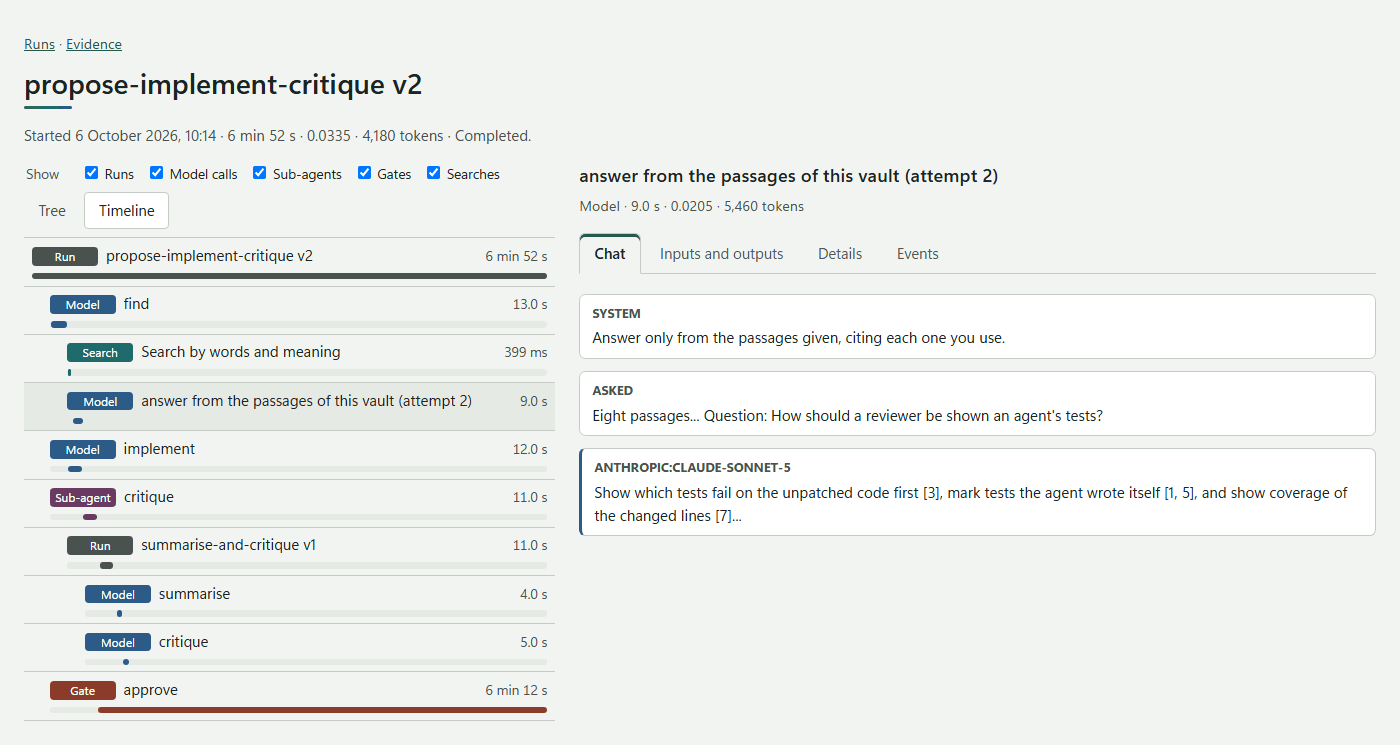Image resolution: width=1400 pixels, height=745 pixels.
Task: Open the Evidence breadcrumb link
Action: tap(94, 44)
